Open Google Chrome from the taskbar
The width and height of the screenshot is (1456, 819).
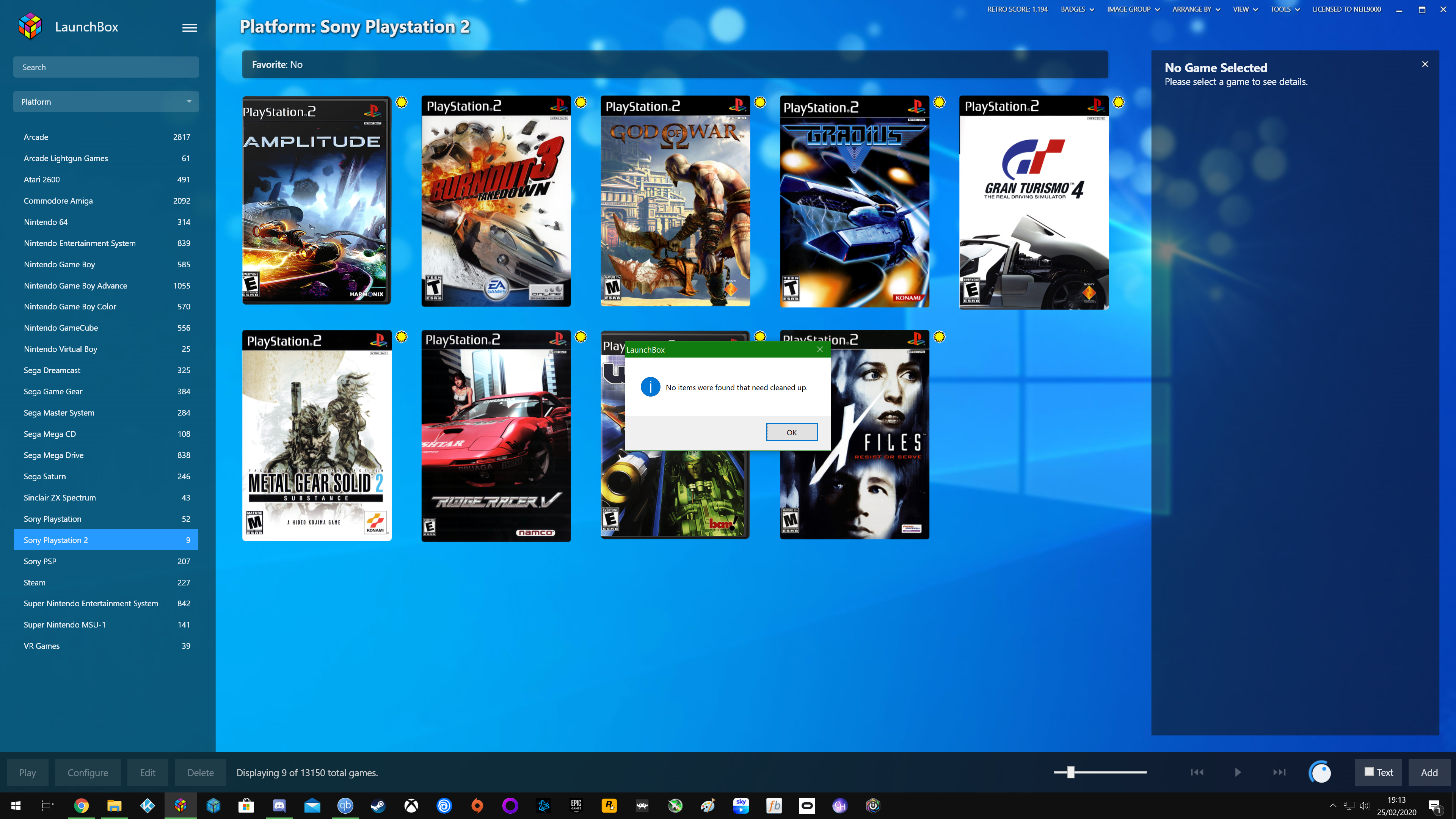(82, 805)
